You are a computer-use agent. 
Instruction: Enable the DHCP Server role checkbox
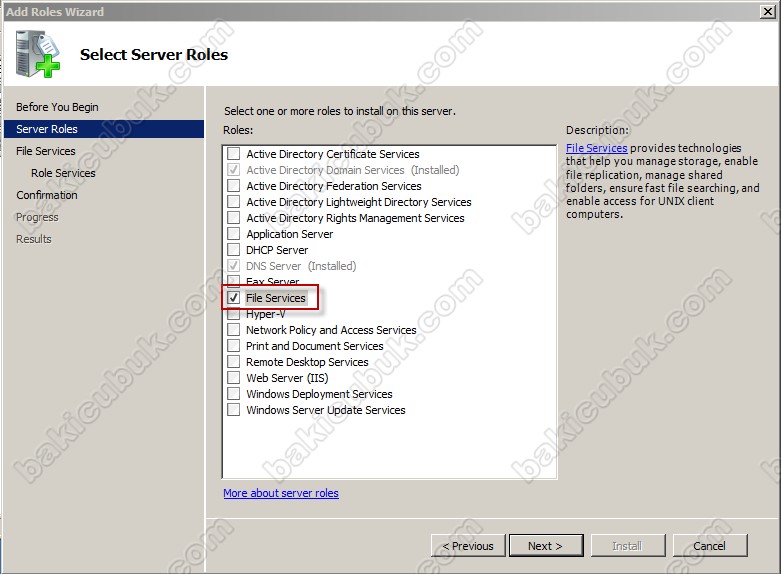click(x=233, y=249)
